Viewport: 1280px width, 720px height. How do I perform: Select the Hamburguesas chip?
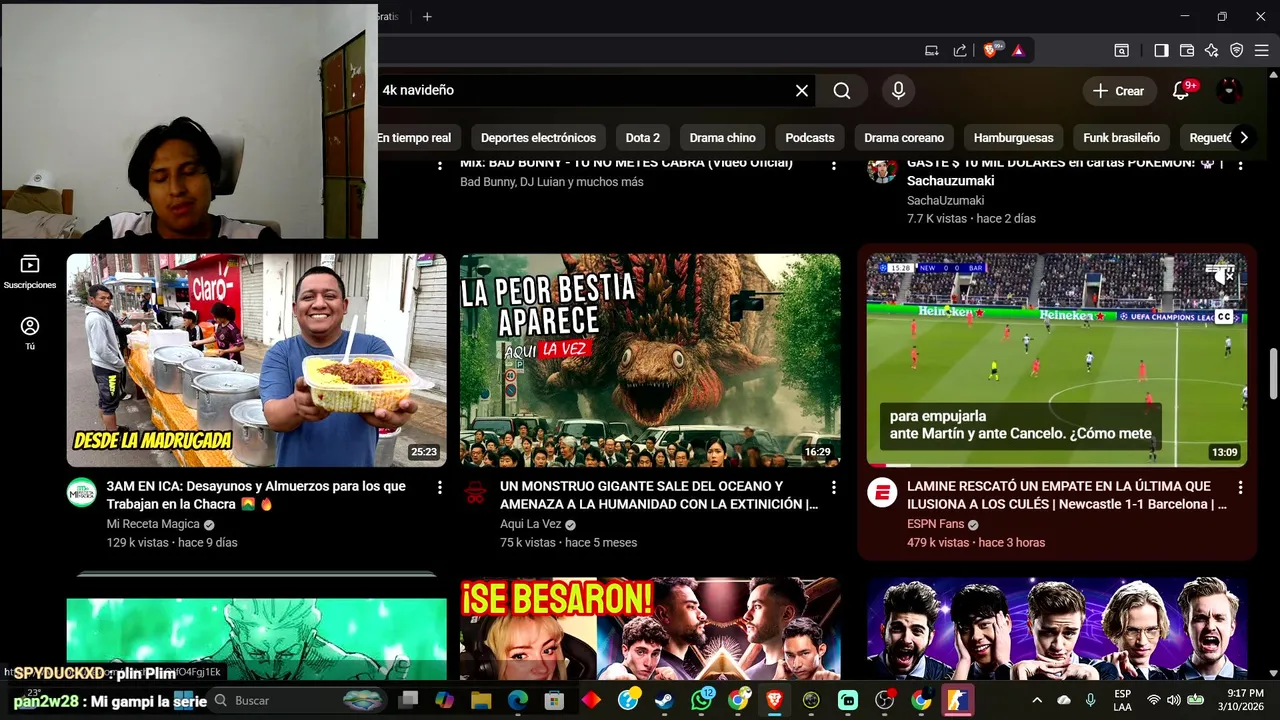coord(1013,138)
